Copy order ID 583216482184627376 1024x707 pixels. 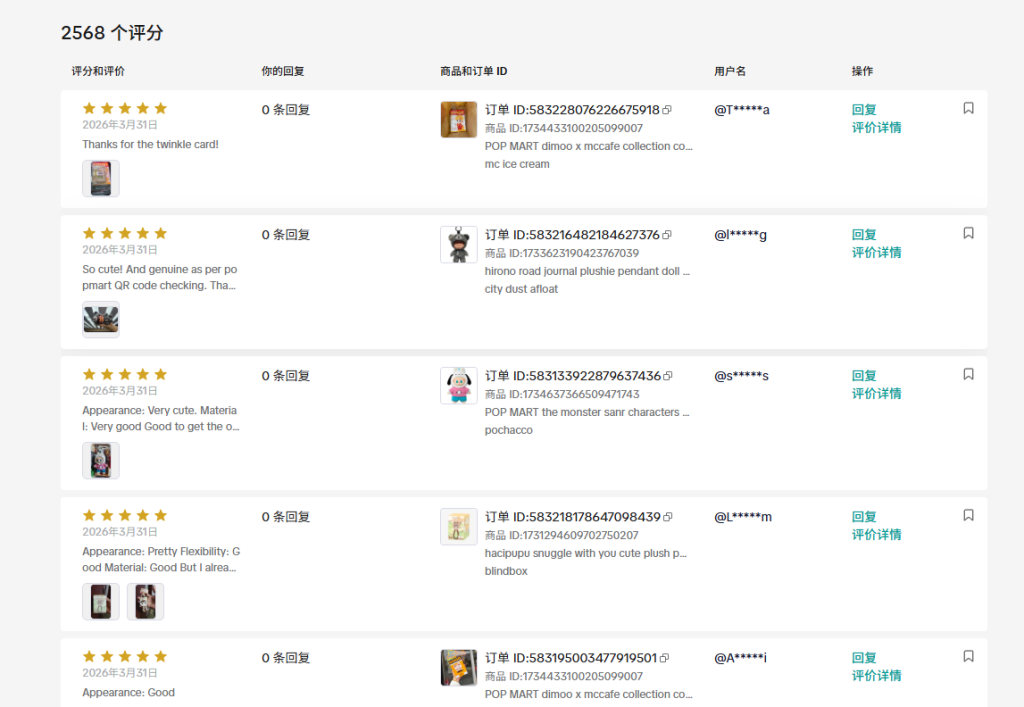668,235
